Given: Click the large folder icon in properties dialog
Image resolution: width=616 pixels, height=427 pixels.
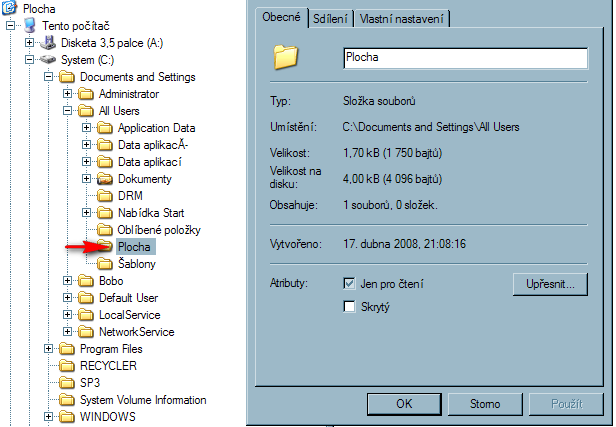Looking at the screenshot, I should tap(287, 58).
